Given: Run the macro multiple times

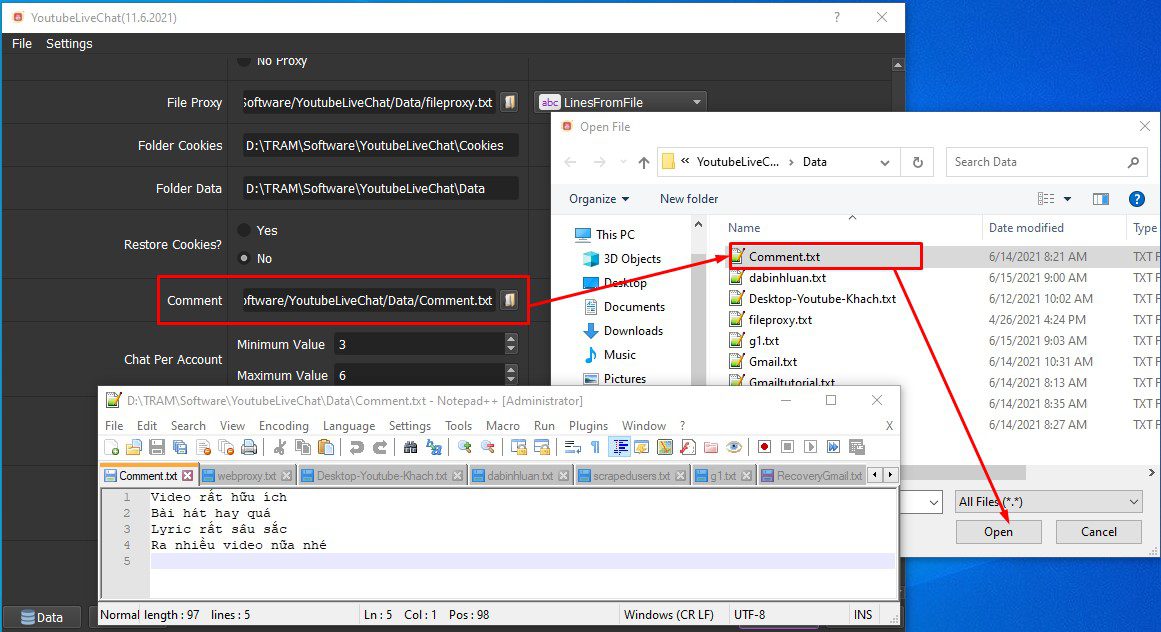Looking at the screenshot, I should tap(833, 447).
